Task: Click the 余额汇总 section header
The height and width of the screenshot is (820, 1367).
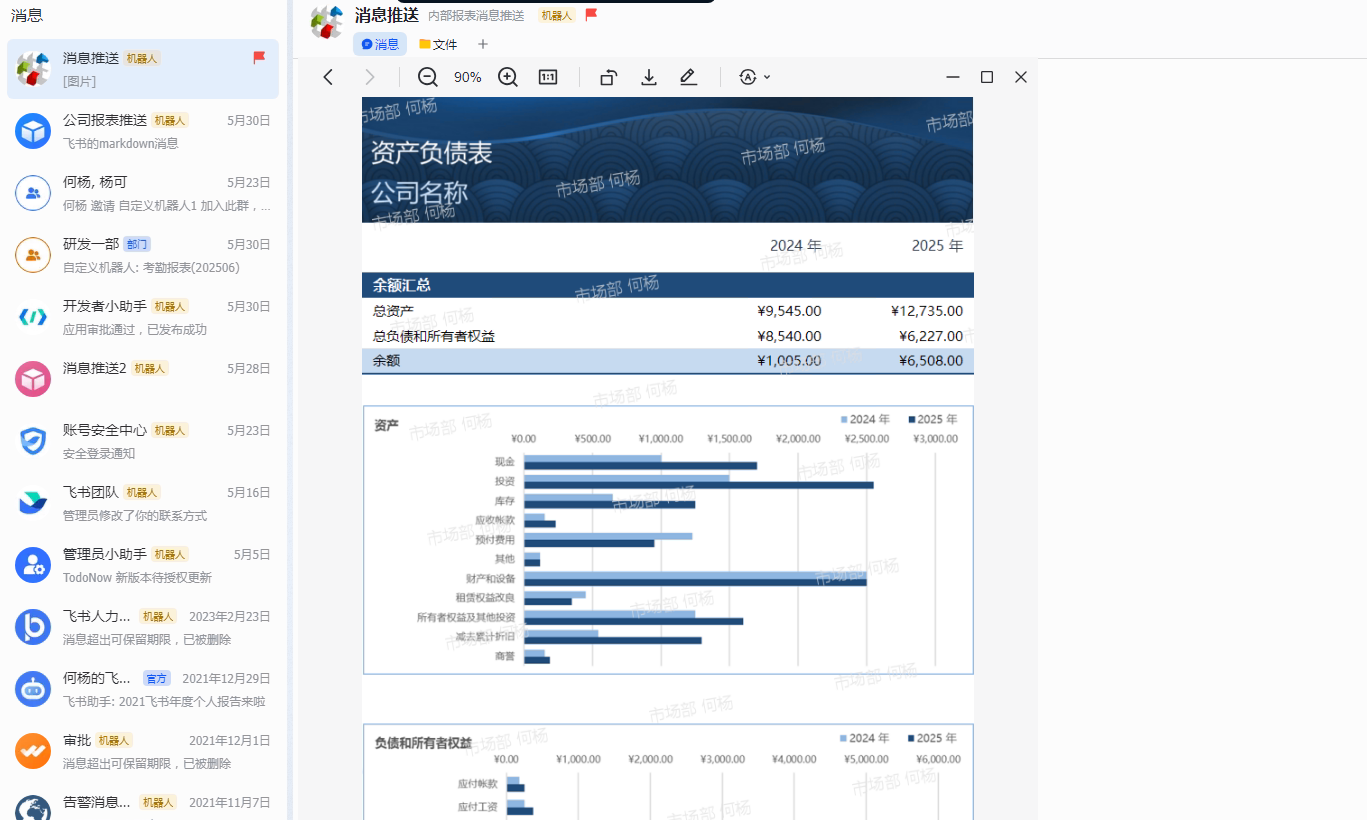Action: [402, 285]
